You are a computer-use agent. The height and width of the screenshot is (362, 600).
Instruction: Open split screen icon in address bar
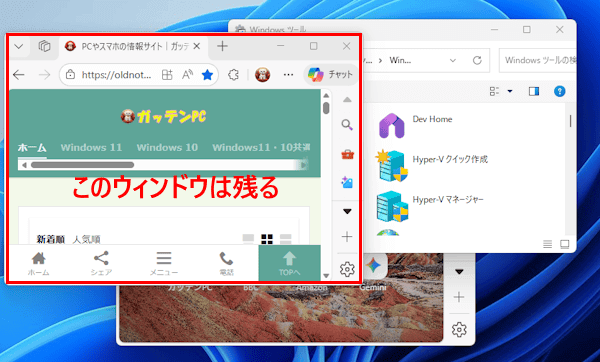click(x=167, y=75)
